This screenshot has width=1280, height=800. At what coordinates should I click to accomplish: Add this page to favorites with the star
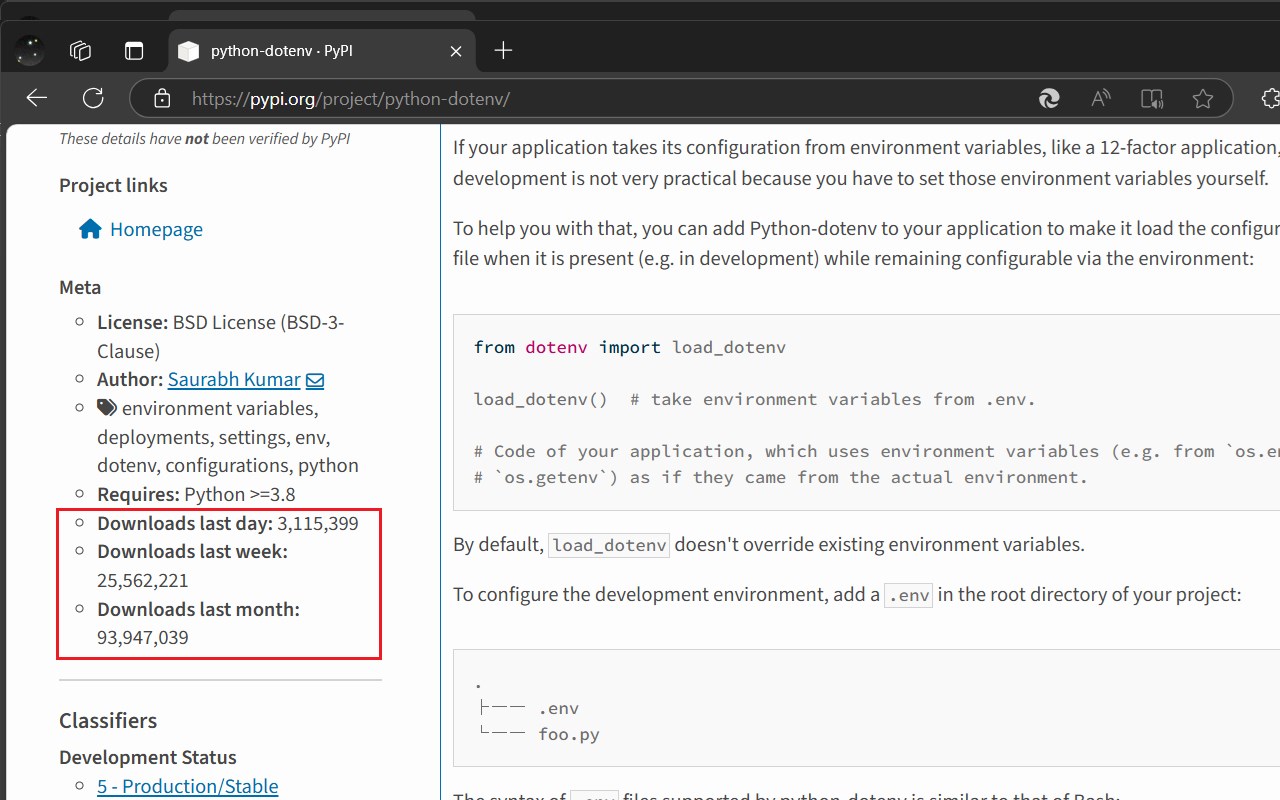click(x=1203, y=98)
